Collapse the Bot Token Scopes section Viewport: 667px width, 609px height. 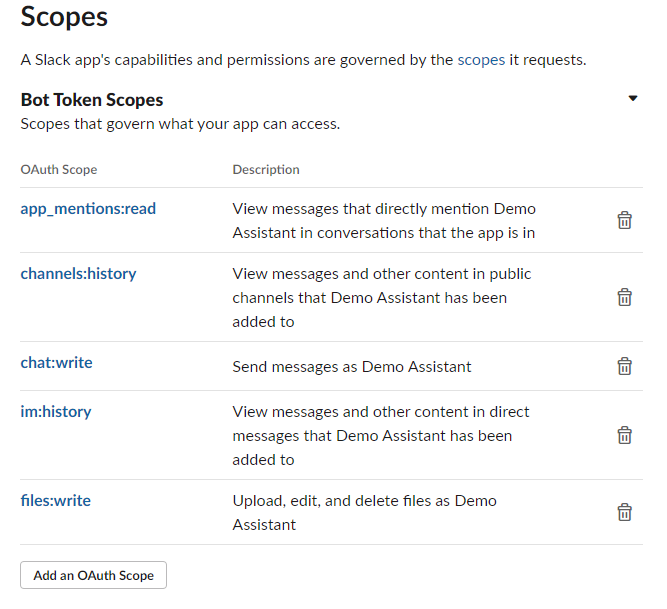633,98
